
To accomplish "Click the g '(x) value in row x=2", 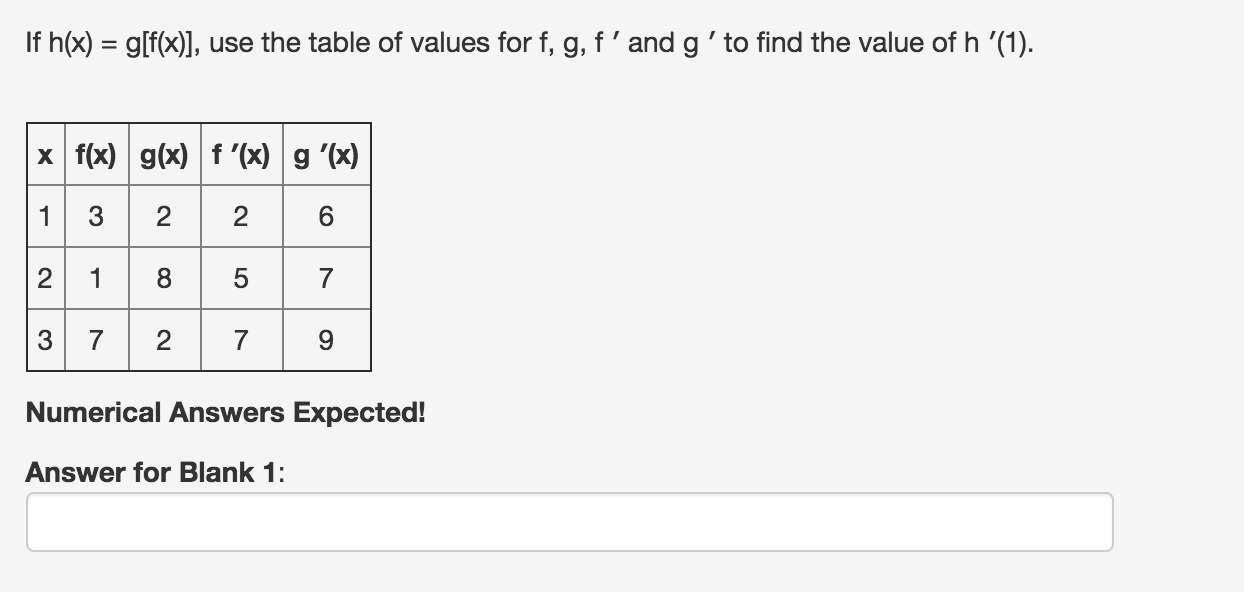I will [326, 279].
